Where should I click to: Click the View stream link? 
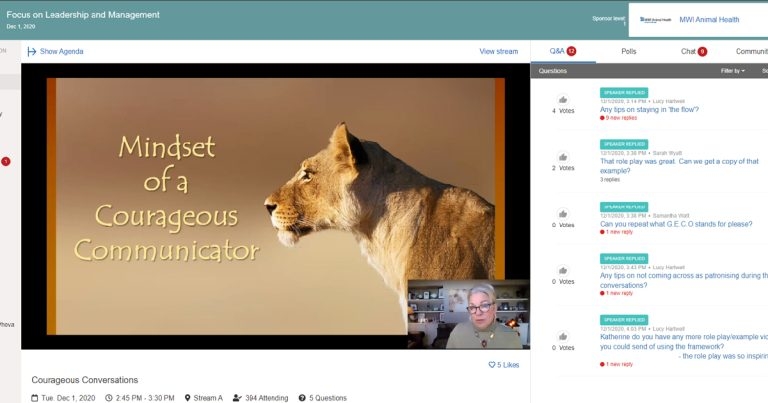(499, 51)
